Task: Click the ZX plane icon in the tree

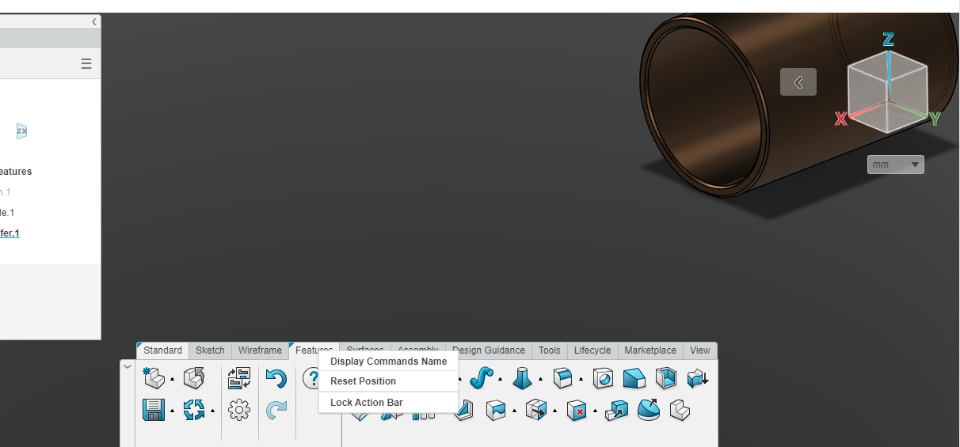Action: tap(21, 131)
